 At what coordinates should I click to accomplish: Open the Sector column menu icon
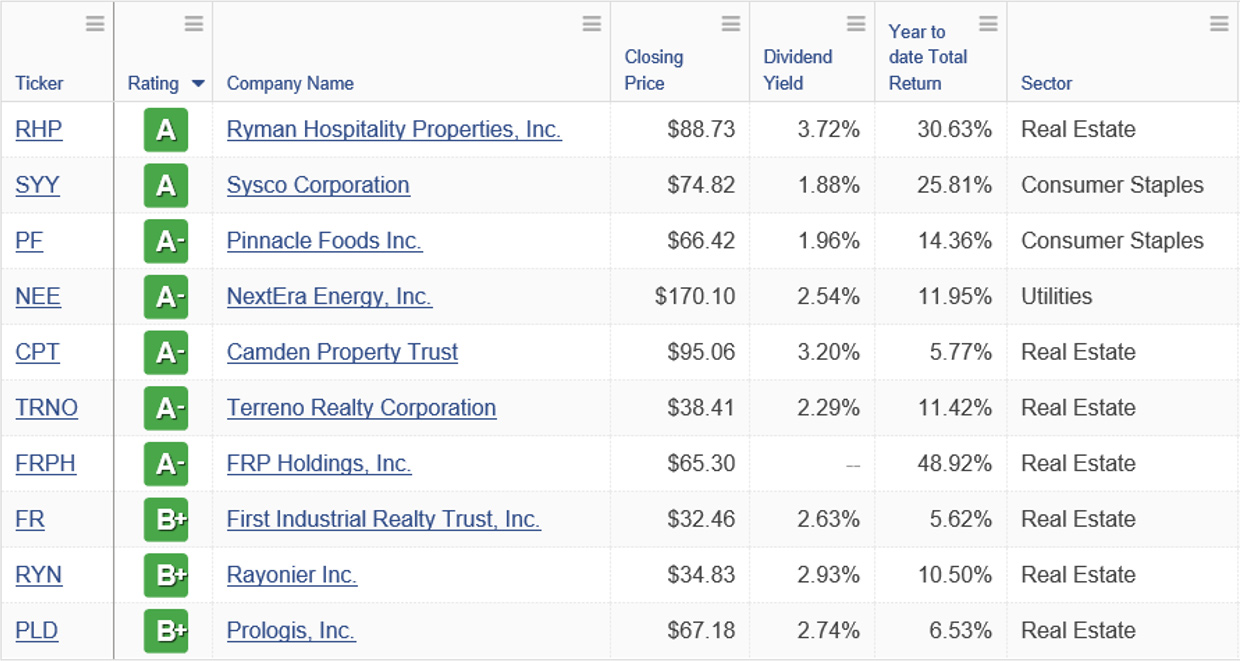pyautogui.click(x=1219, y=24)
